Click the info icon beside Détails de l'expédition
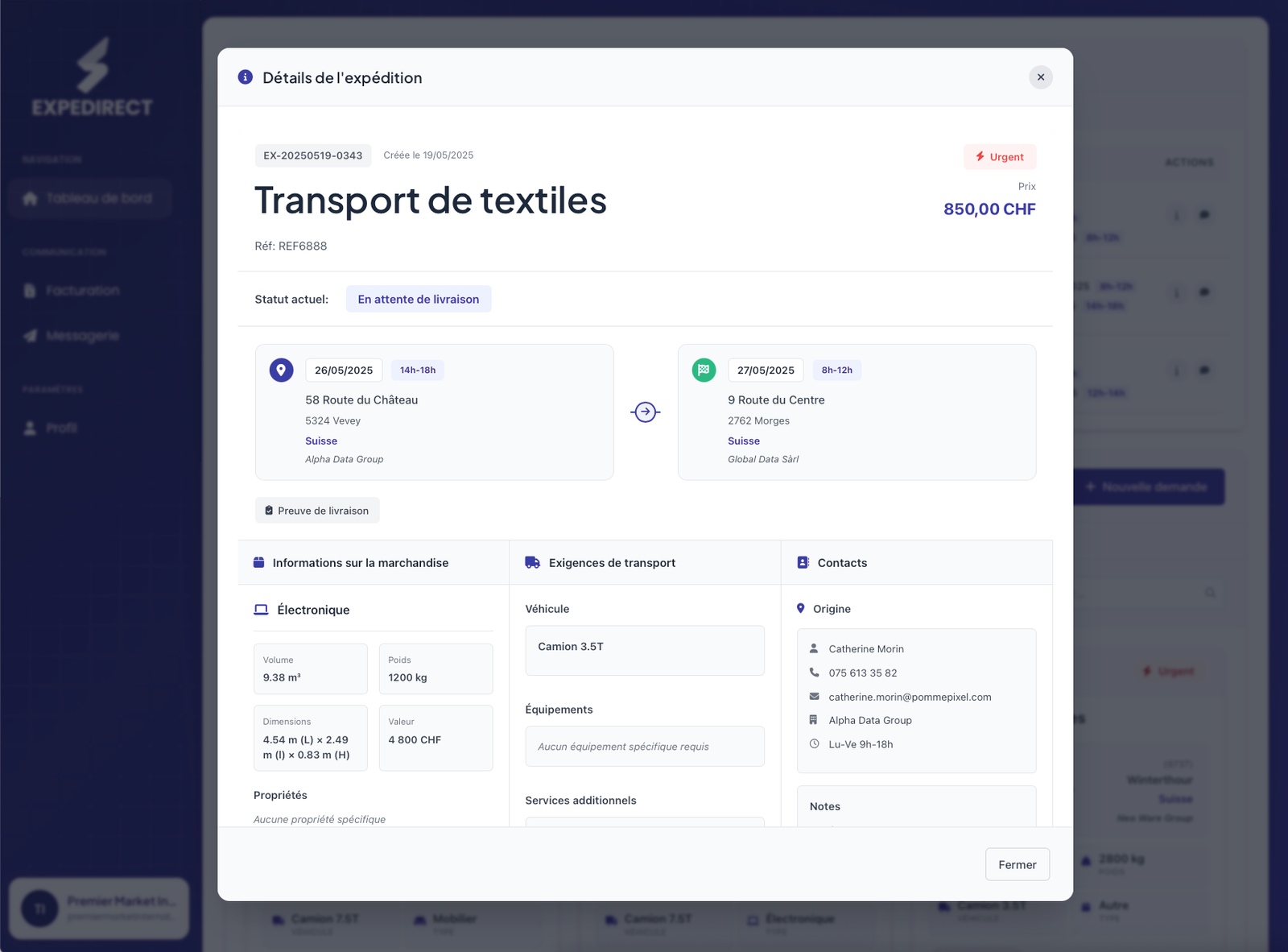The height and width of the screenshot is (952, 1288). pyautogui.click(x=246, y=77)
